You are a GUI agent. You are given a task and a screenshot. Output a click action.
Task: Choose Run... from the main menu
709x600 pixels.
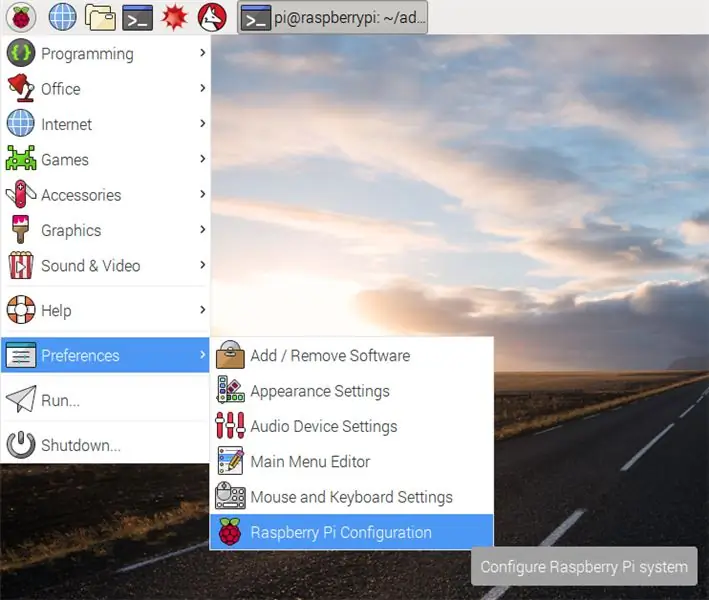(x=105, y=400)
